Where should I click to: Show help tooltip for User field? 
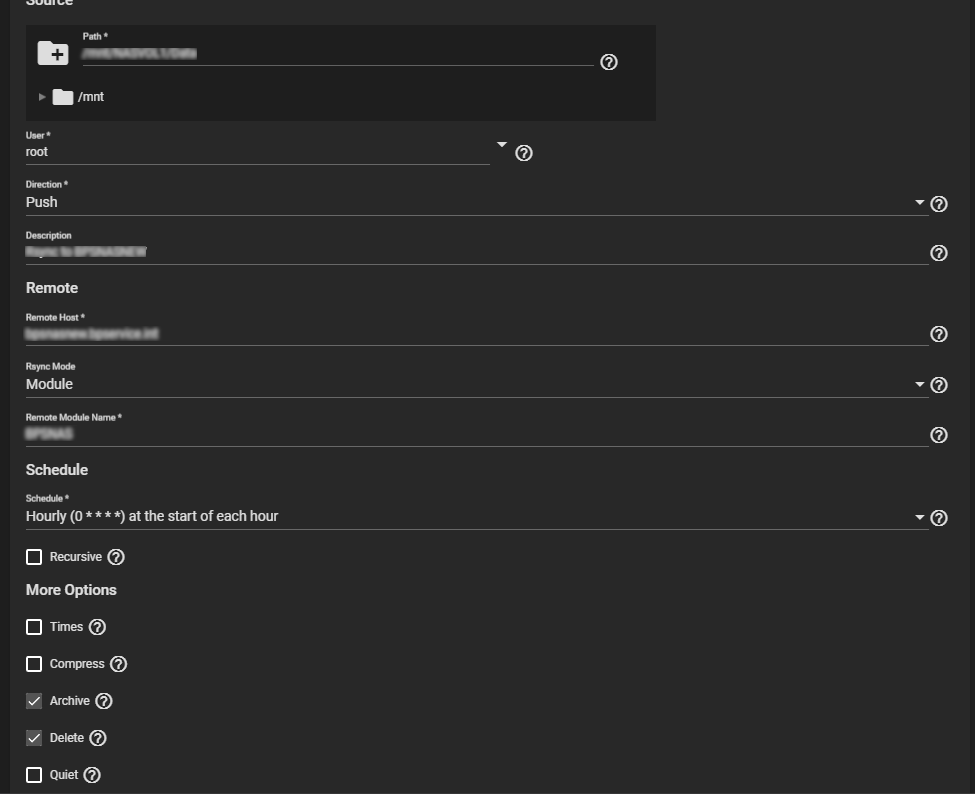pyautogui.click(x=524, y=153)
